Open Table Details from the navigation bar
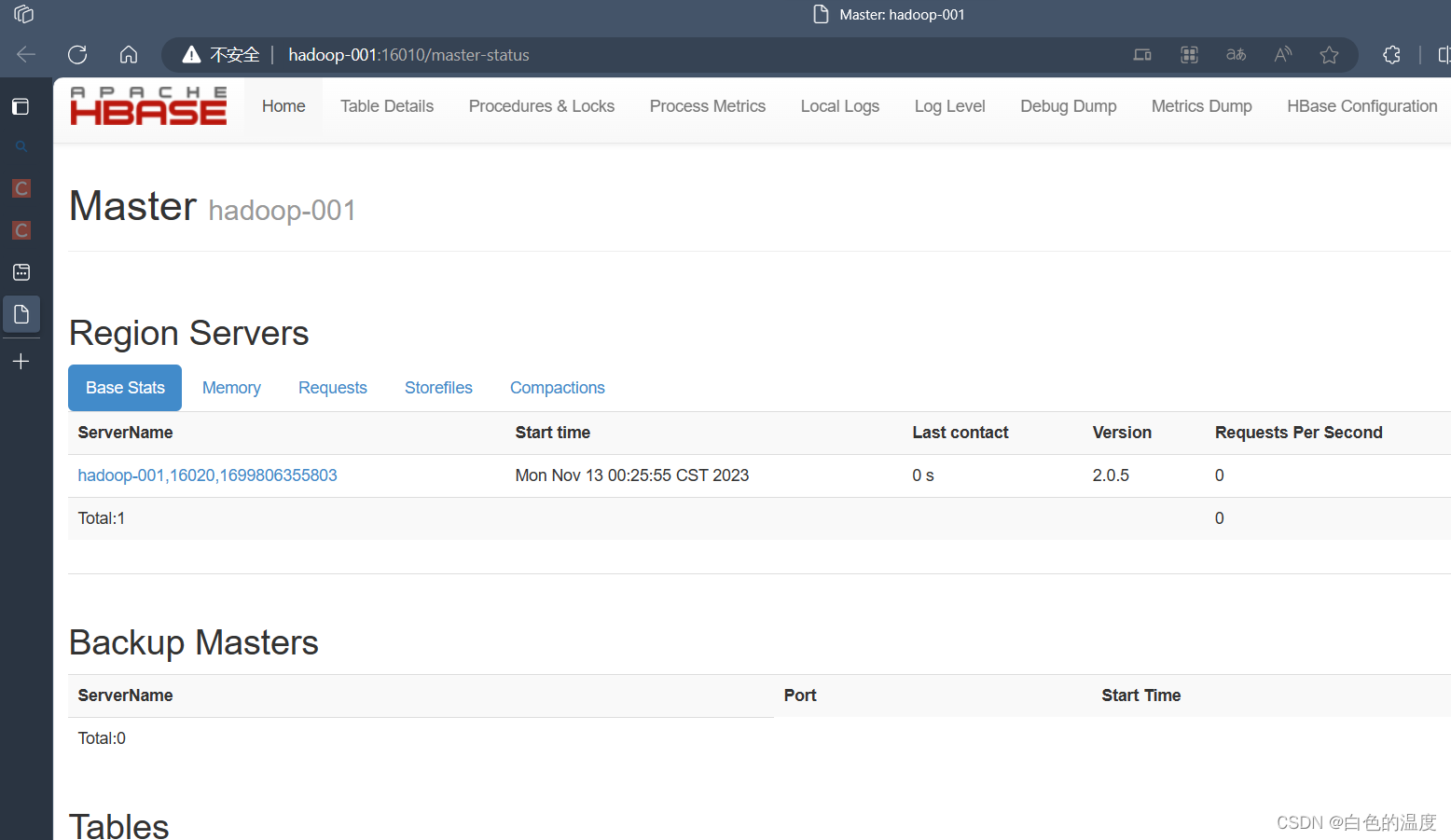This screenshot has width=1451, height=840. 386,105
